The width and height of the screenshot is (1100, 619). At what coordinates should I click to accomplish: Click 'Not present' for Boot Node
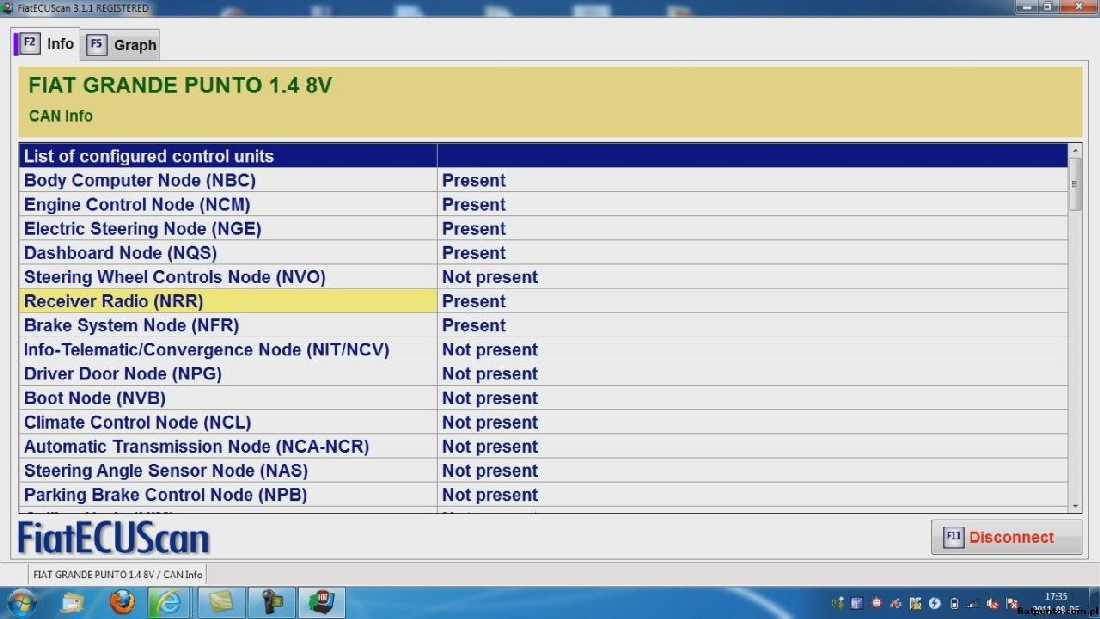[x=490, y=398]
